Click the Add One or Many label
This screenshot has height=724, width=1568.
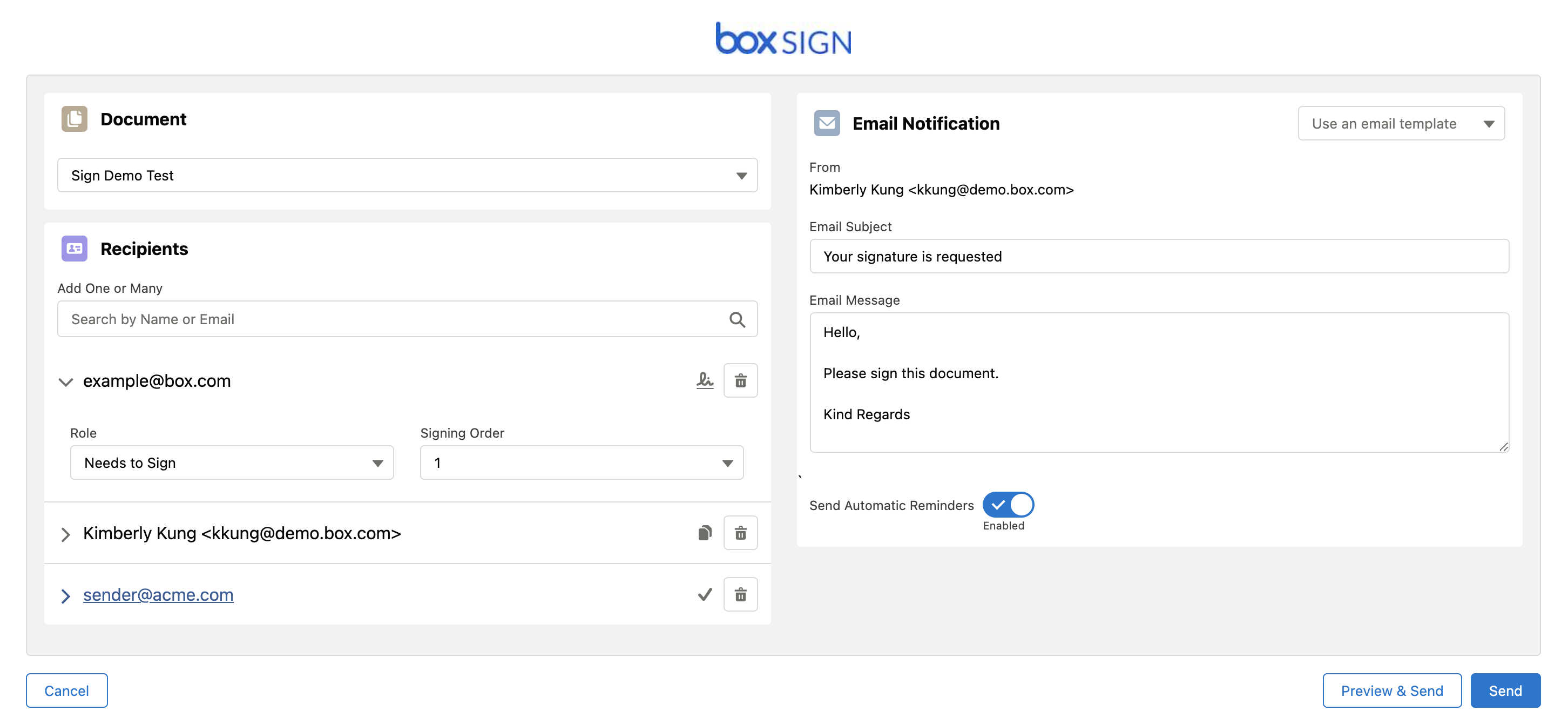pyautogui.click(x=110, y=288)
